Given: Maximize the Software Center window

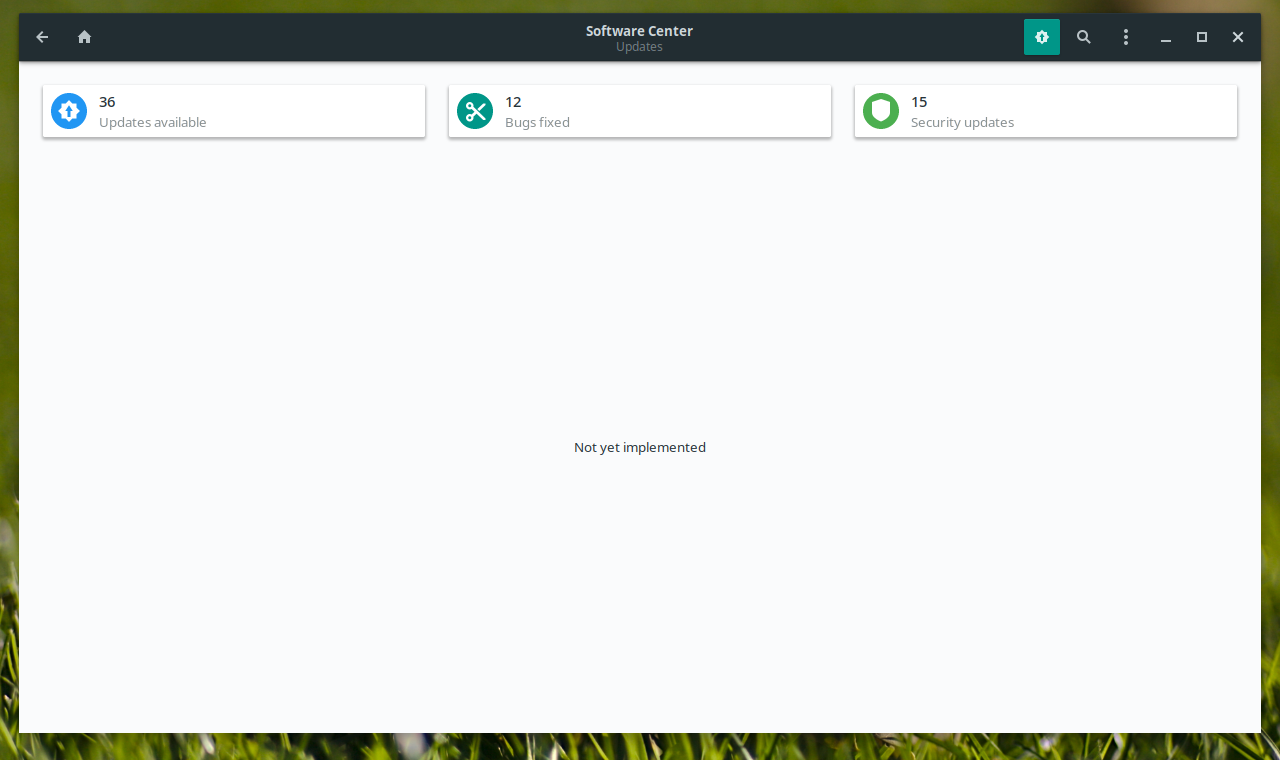Looking at the screenshot, I should [x=1202, y=37].
